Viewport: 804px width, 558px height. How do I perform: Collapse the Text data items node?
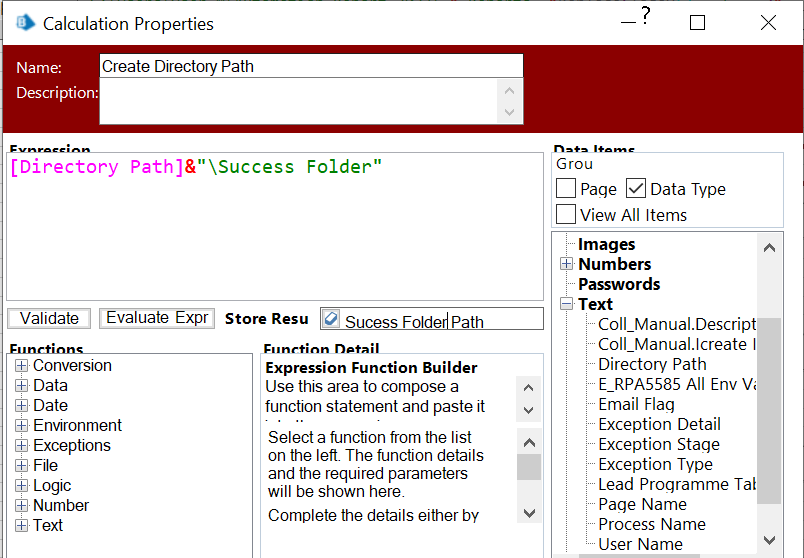567,304
